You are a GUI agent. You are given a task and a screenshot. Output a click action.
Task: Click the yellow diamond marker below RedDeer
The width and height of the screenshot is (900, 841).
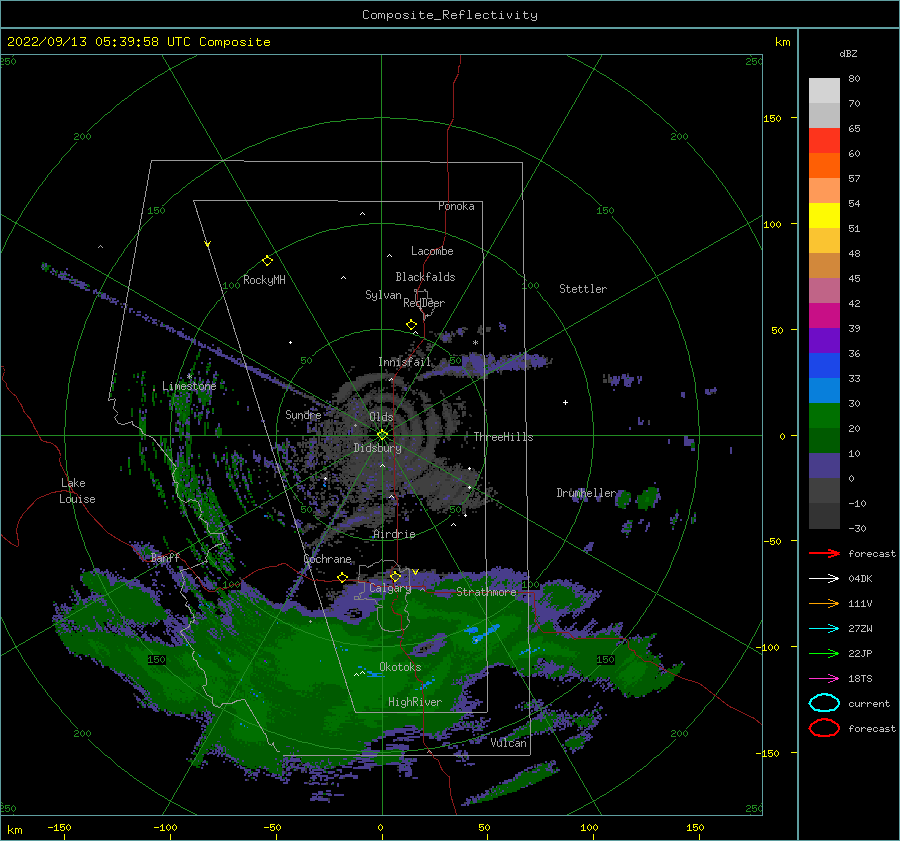coord(411,325)
